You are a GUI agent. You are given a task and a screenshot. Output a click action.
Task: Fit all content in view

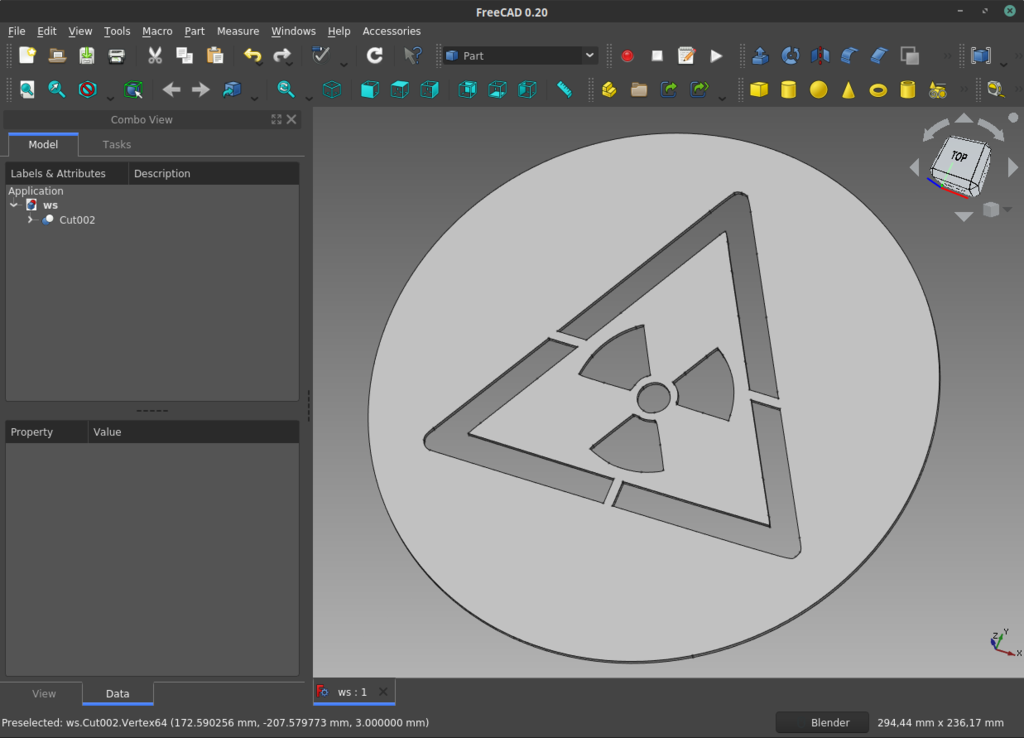(x=27, y=89)
